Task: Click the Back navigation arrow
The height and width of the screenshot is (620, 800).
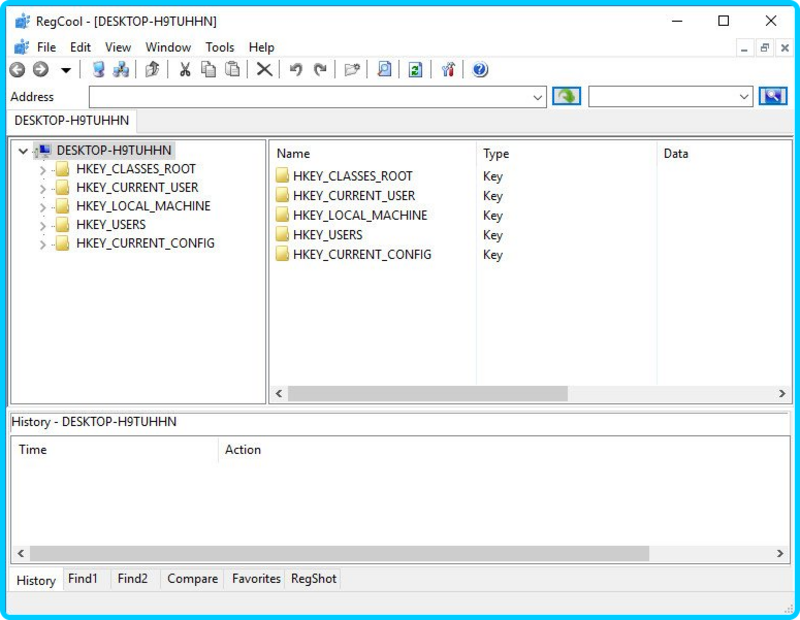Action: [17, 69]
